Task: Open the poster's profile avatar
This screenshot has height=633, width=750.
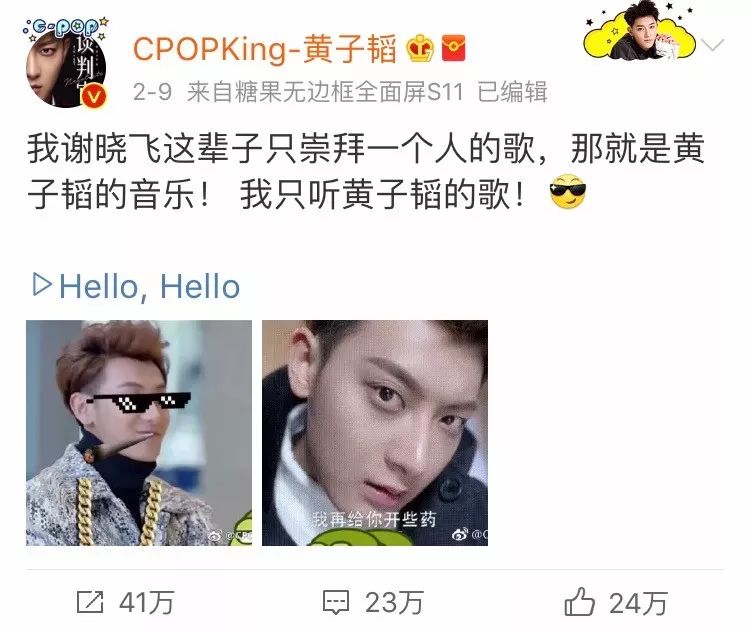Action: point(66,63)
